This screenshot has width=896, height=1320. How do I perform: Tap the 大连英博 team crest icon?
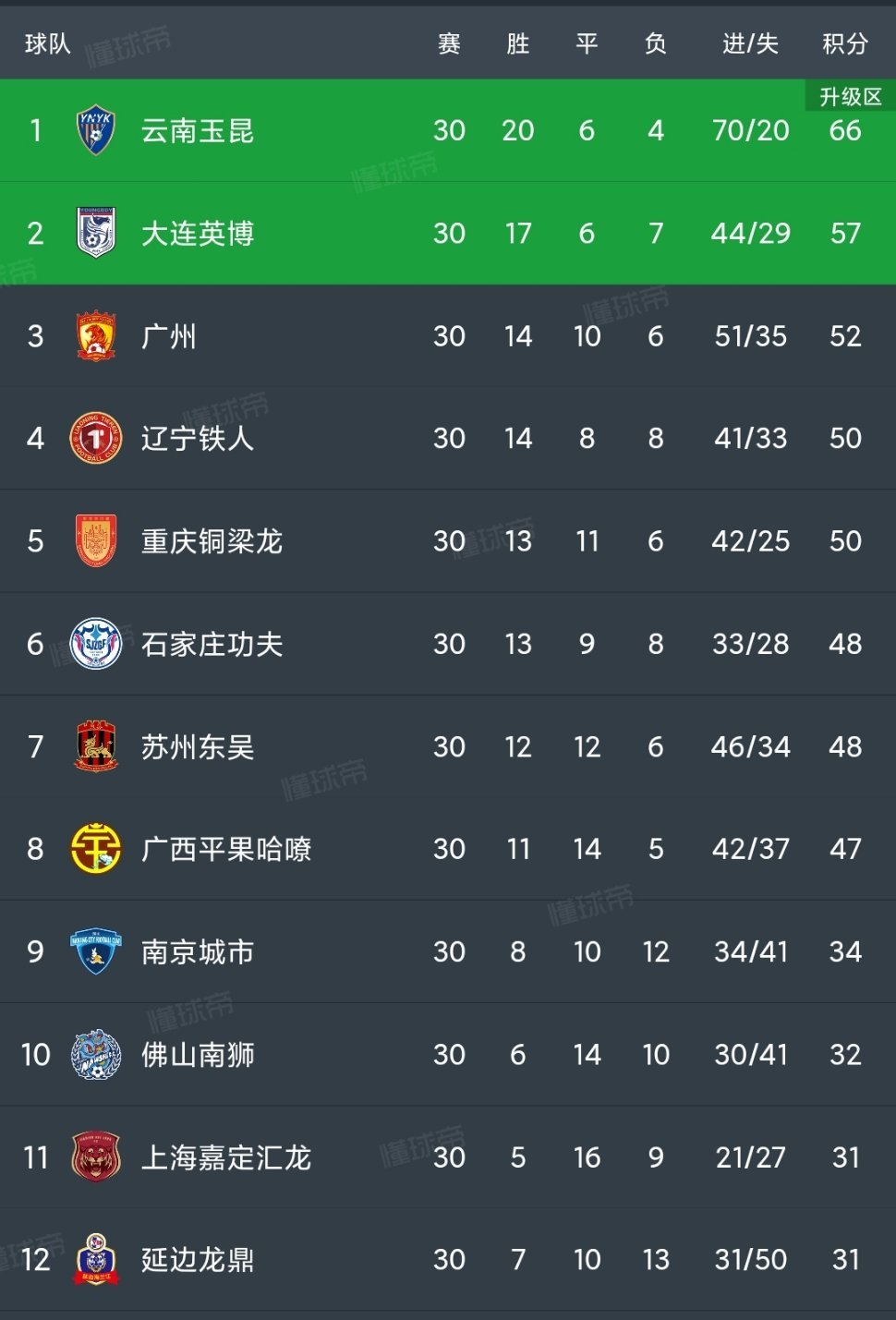coord(96,233)
